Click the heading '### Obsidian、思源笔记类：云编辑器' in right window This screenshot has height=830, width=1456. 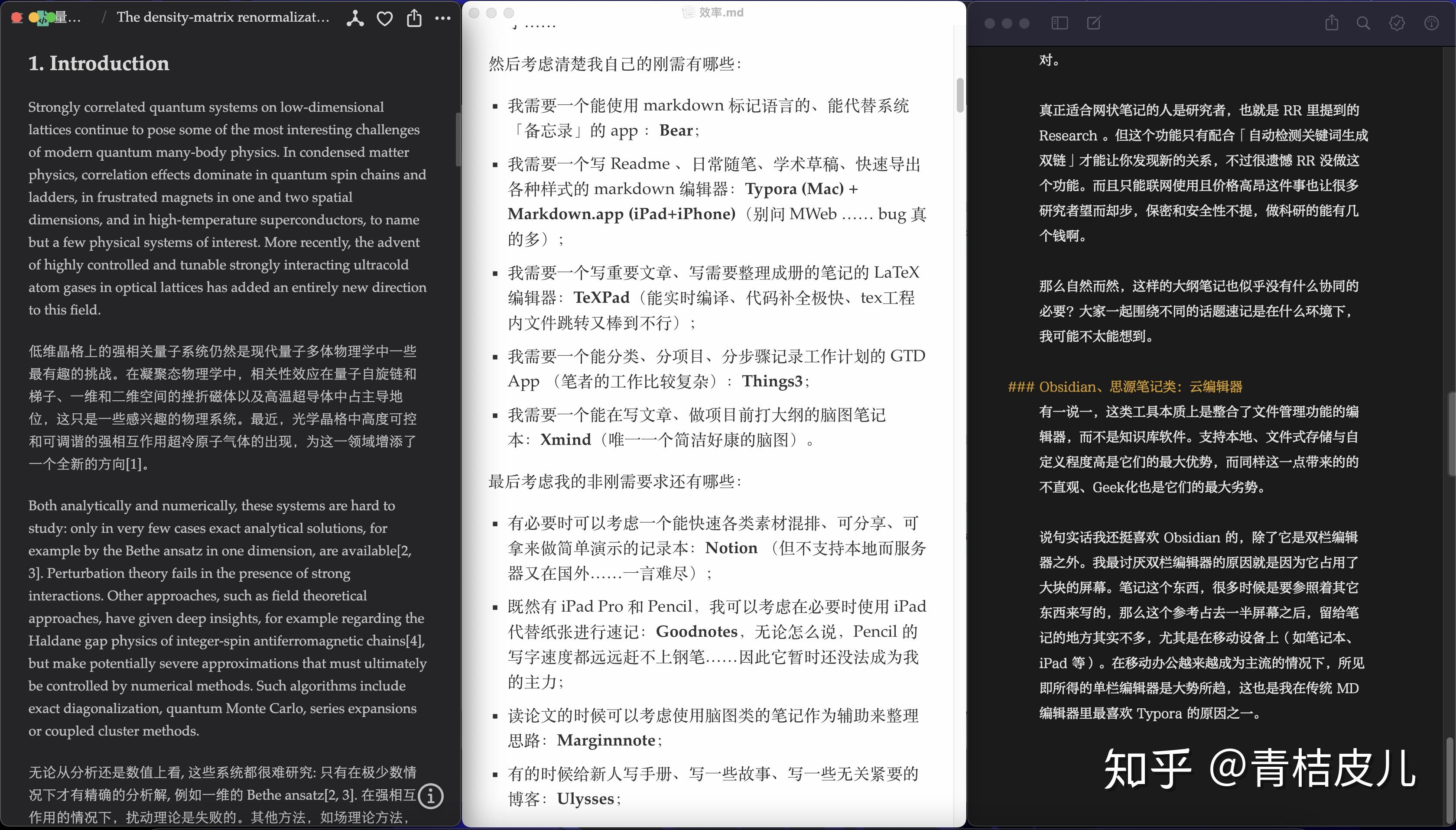[x=1125, y=386]
